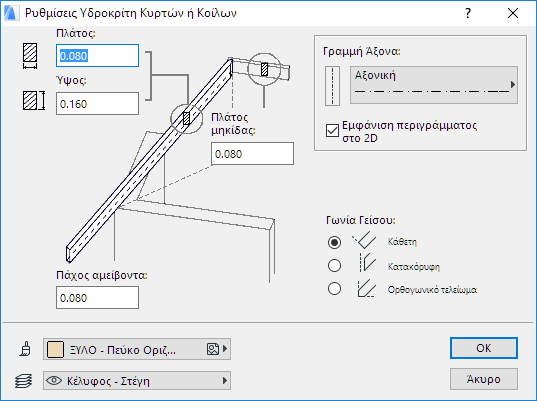Click the Πλάτος width hatch icon
537x401 pixels.
point(30,56)
